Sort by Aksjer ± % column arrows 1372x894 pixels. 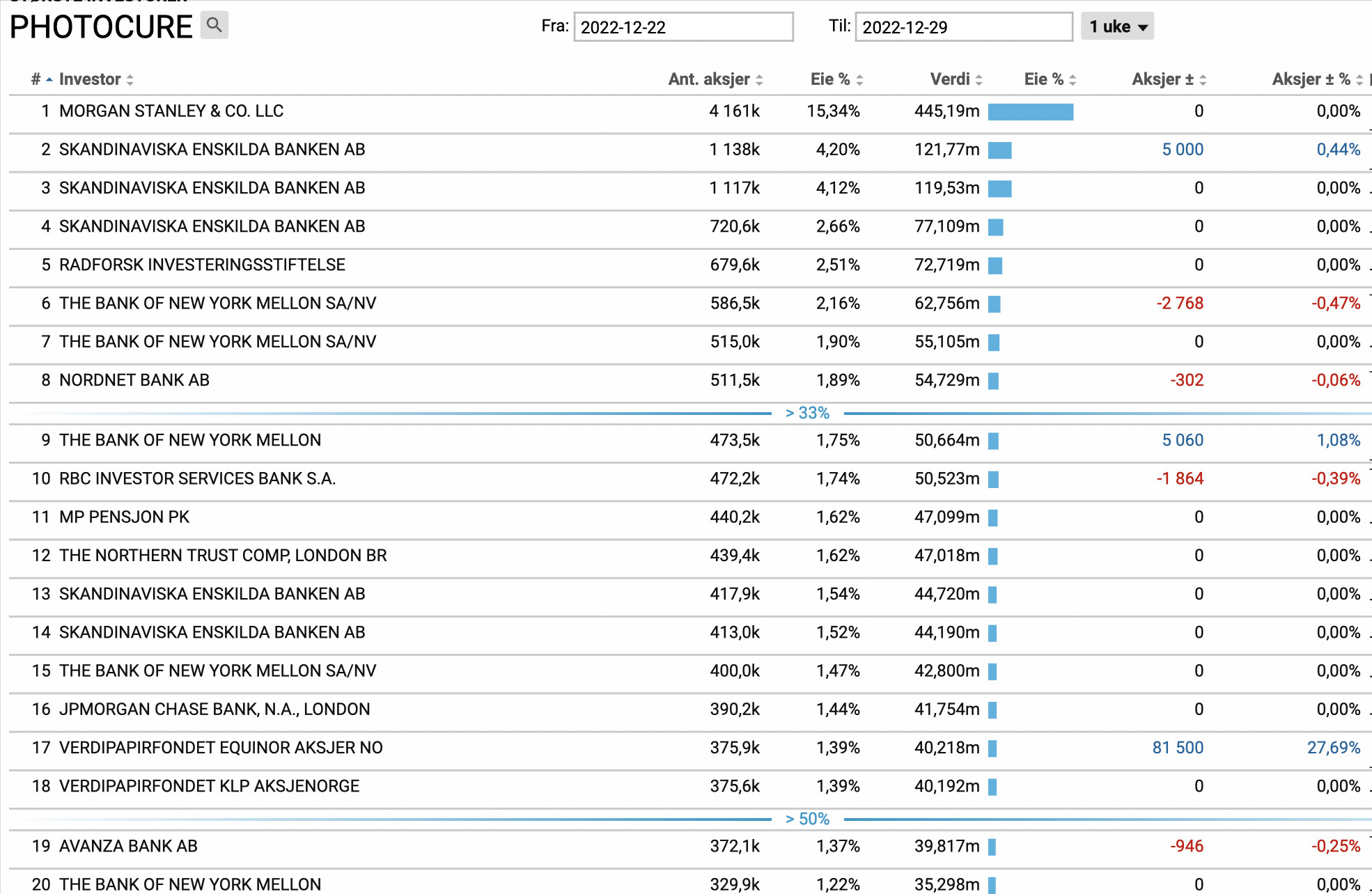(x=1359, y=80)
